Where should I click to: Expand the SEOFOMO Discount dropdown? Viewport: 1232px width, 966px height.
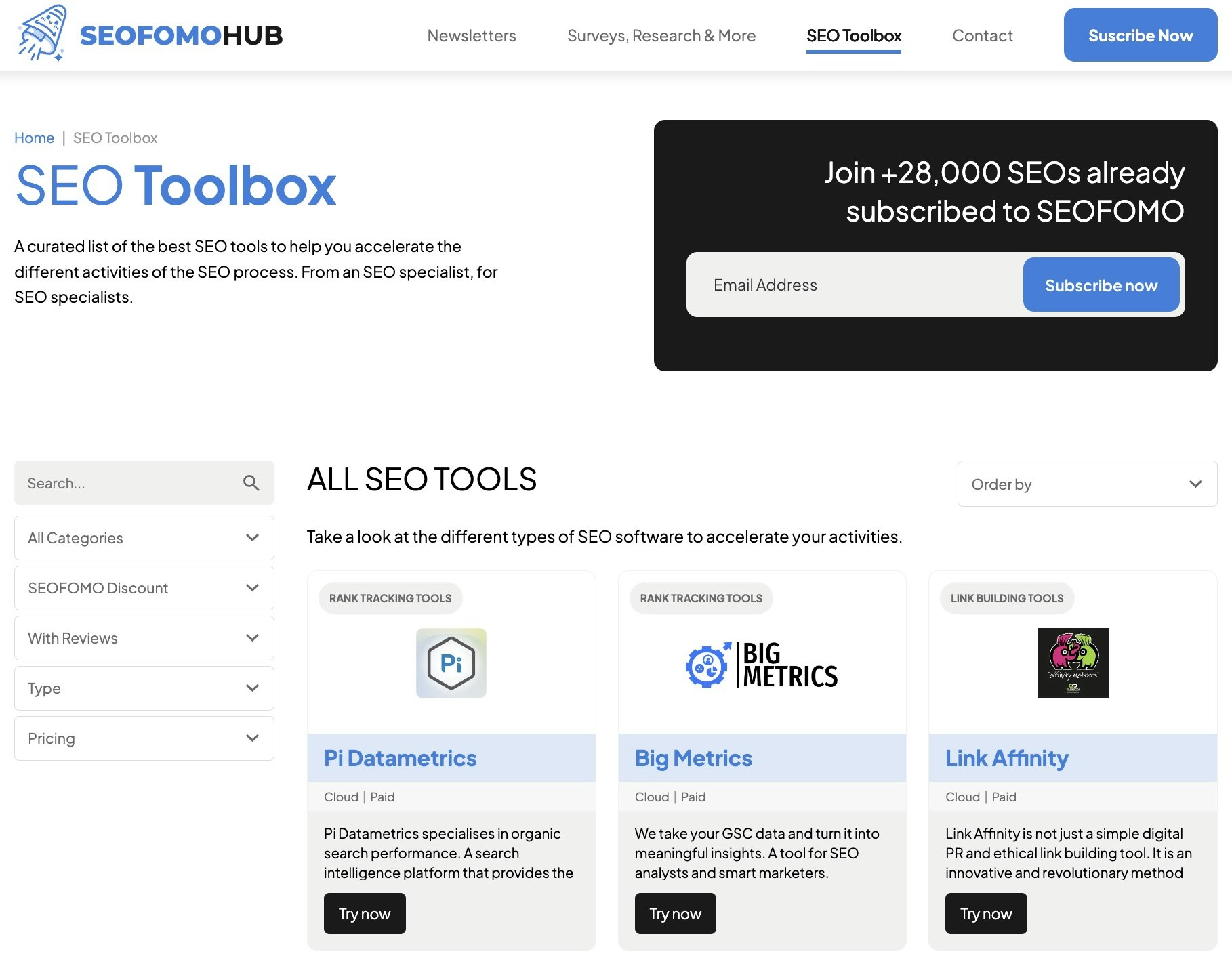144,588
